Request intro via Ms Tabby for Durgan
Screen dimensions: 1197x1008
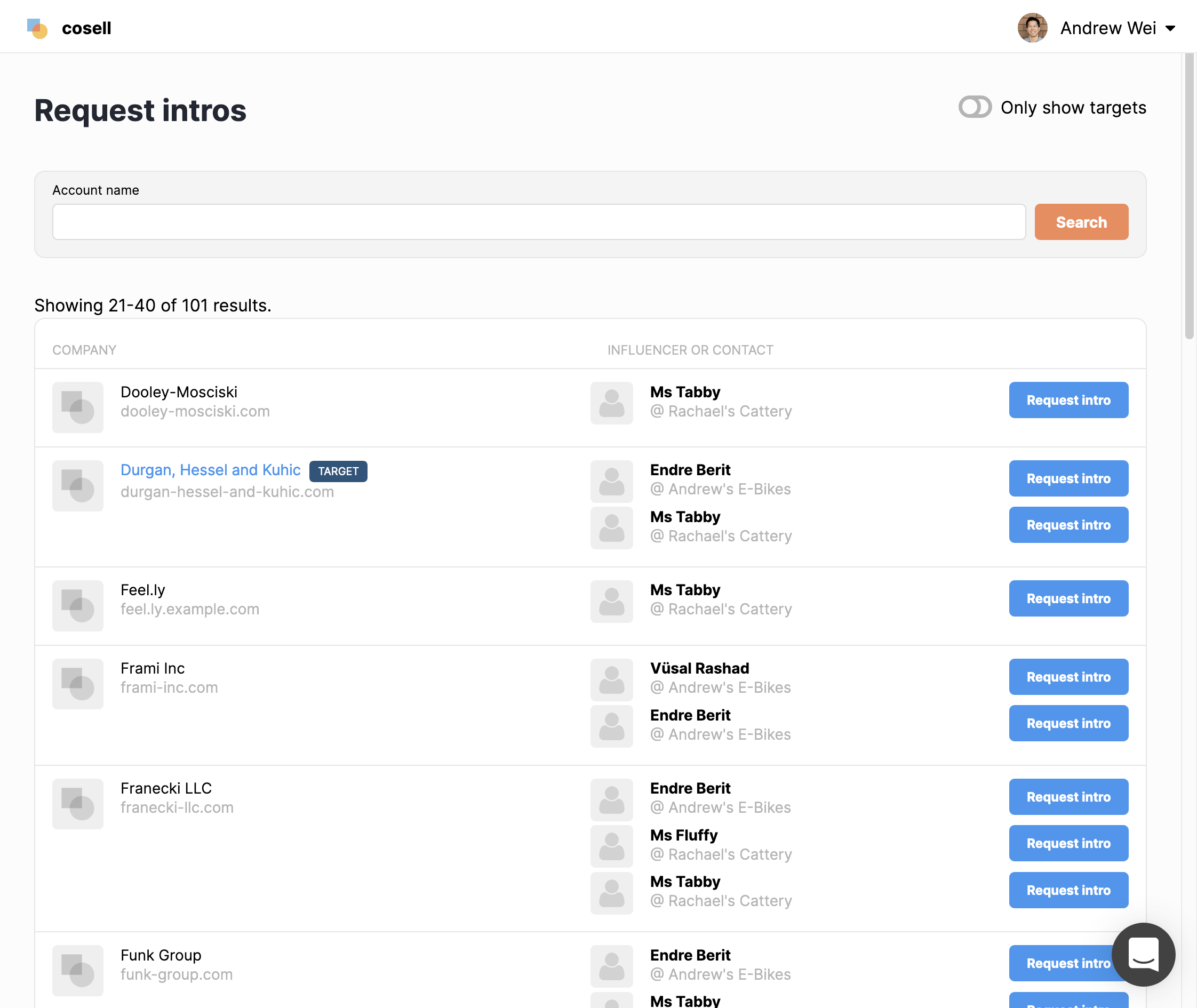pyautogui.click(x=1068, y=525)
